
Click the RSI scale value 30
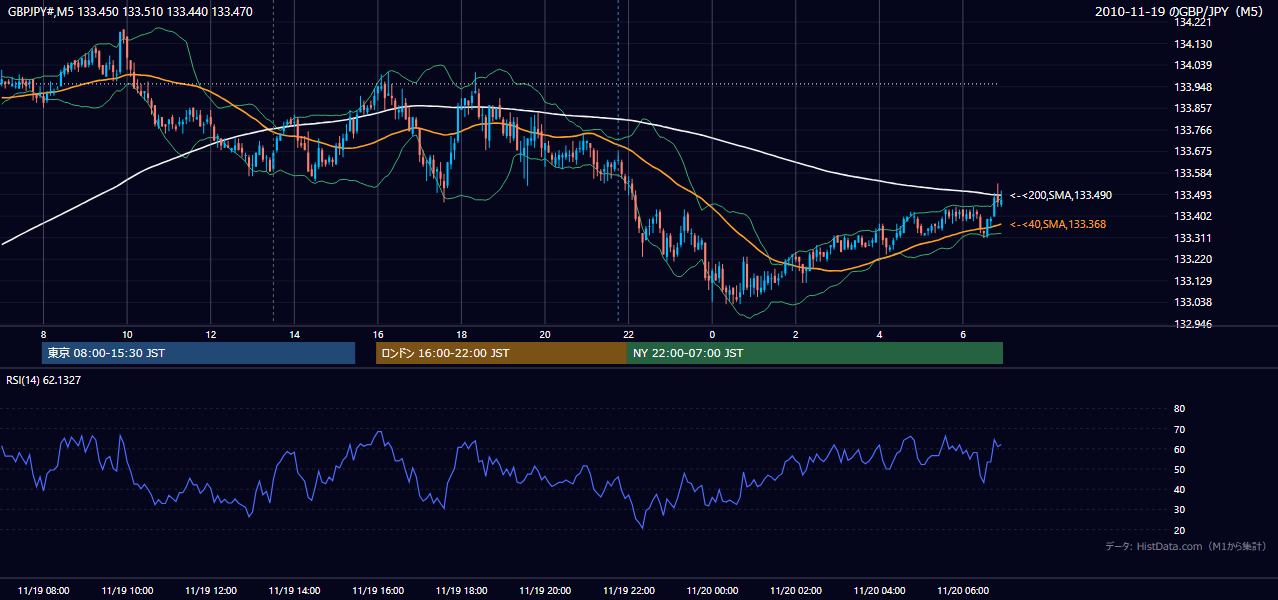coord(1179,510)
